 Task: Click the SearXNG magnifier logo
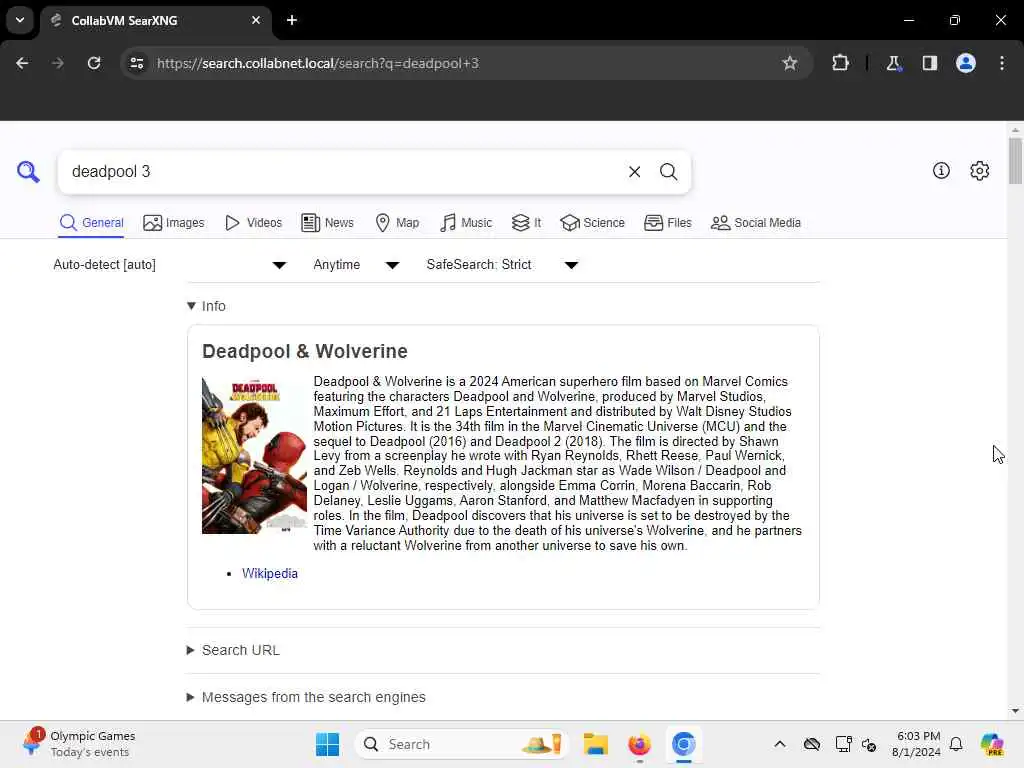pyautogui.click(x=28, y=172)
